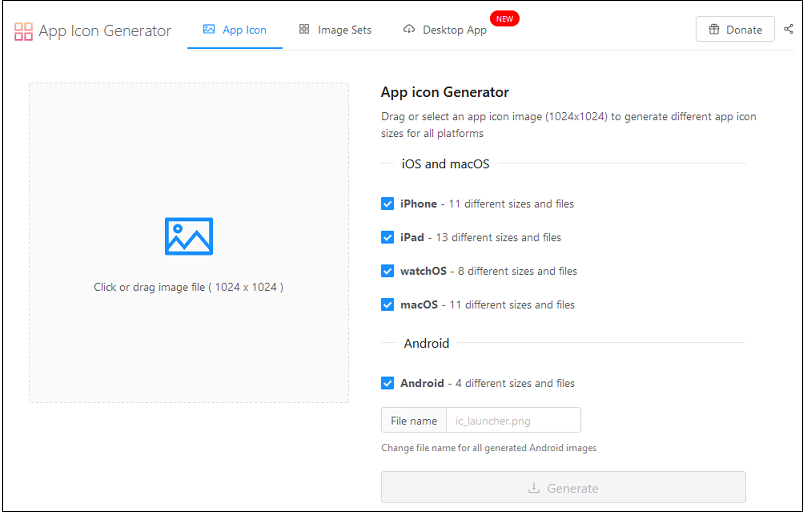This screenshot has height=512, width=803.
Task: Click the drag image file upload area text
Action: click(x=188, y=287)
